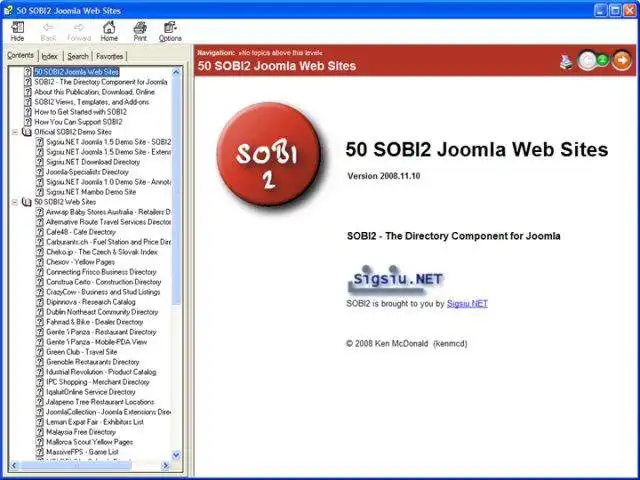Open 'CrazyCow - Business and Stud Listings'
This screenshot has width=640, height=480.
(103, 292)
